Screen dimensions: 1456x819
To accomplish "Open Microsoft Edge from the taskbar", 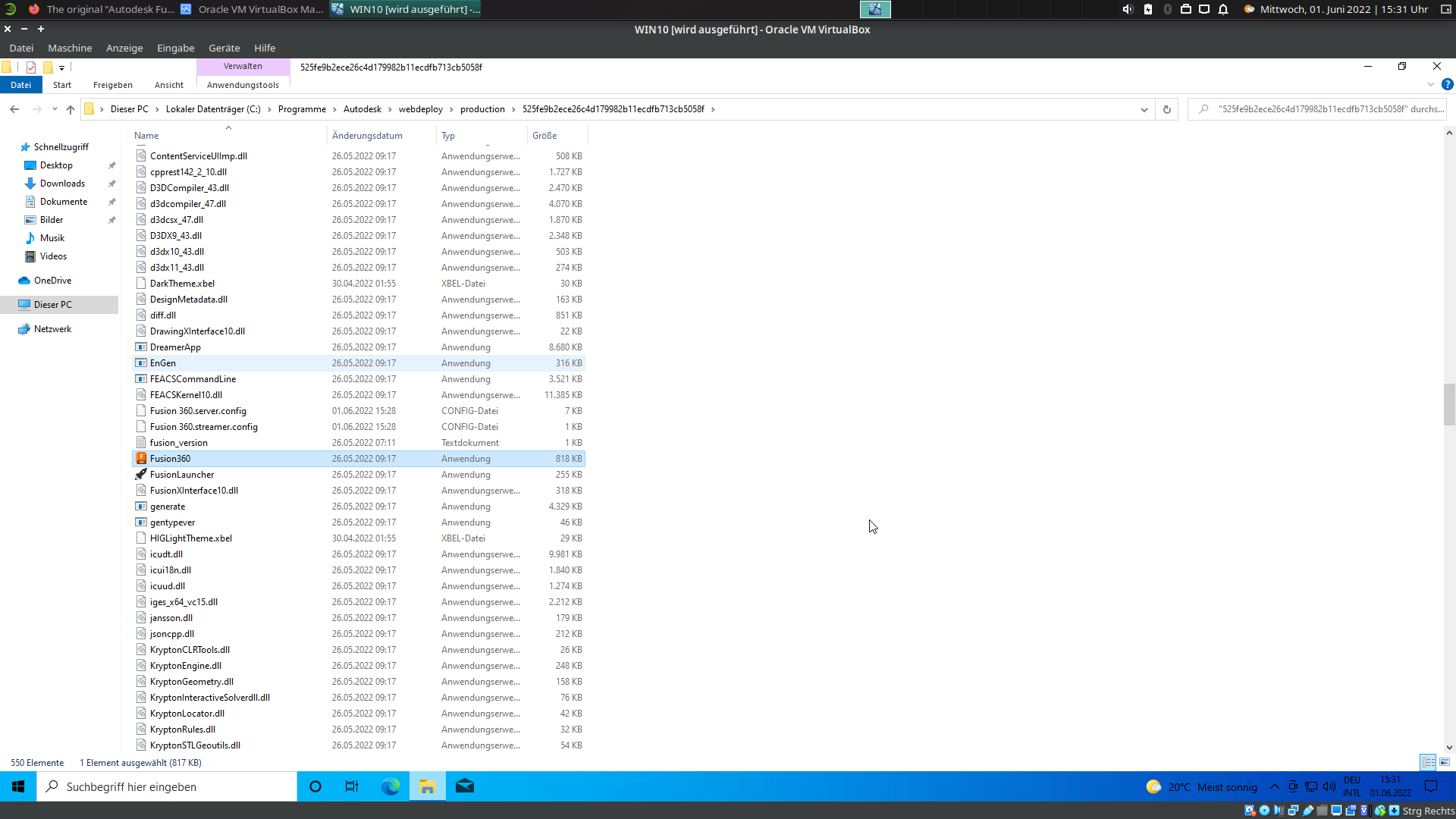I will (390, 786).
